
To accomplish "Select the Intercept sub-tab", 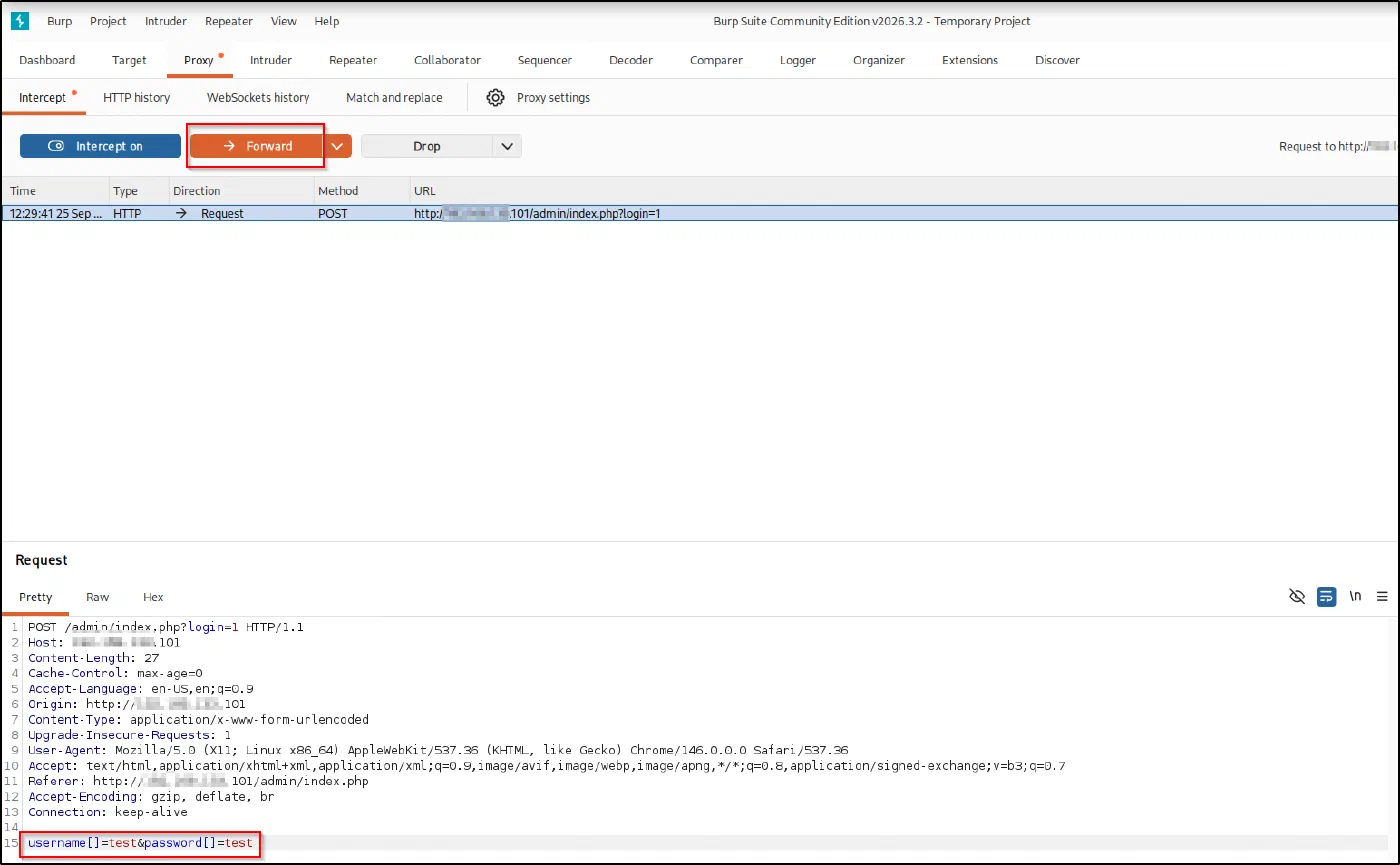I will pyautogui.click(x=42, y=97).
